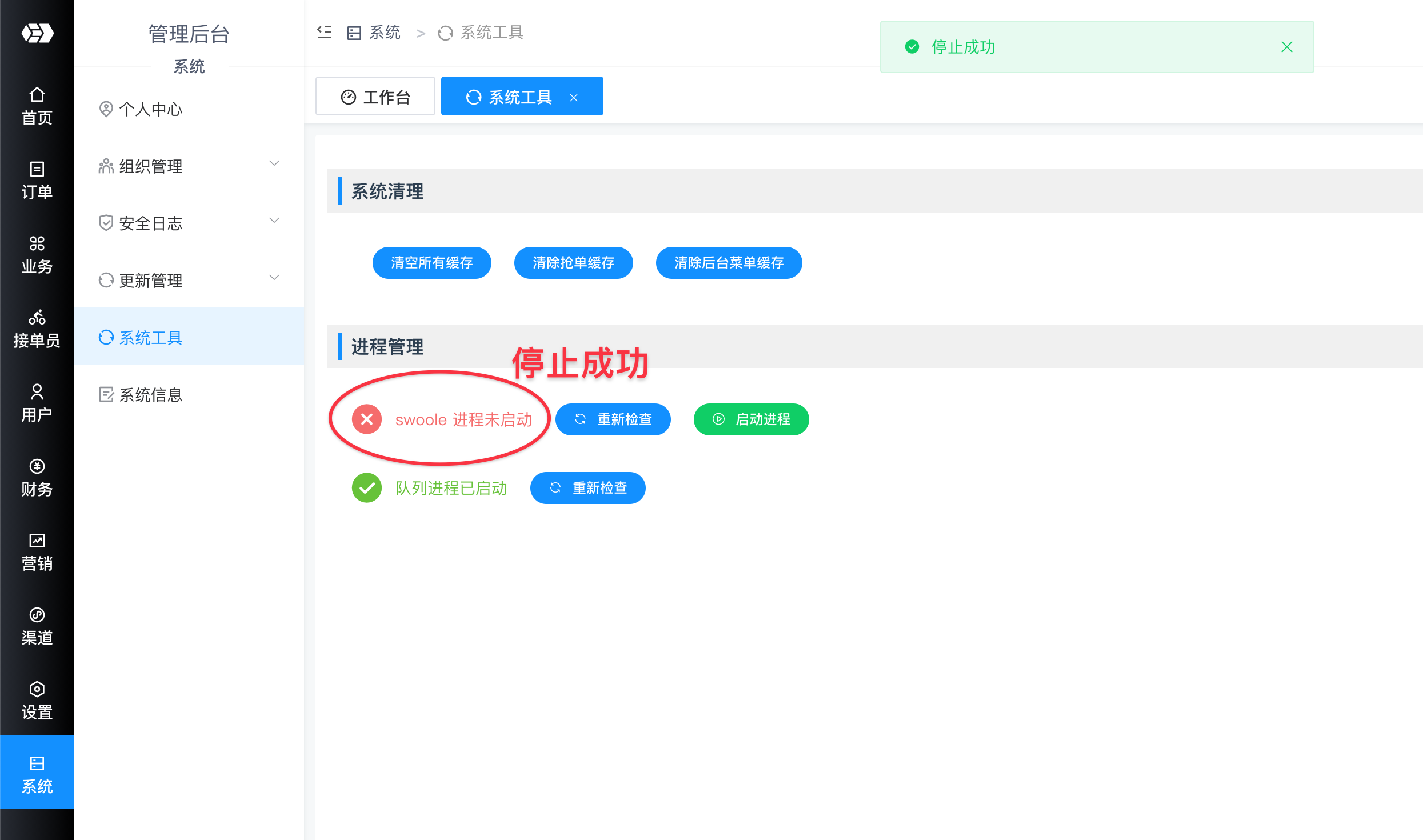The width and height of the screenshot is (1423, 840).
Task: Collapse the menu with the fold icon
Action: click(x=325, y=33)
